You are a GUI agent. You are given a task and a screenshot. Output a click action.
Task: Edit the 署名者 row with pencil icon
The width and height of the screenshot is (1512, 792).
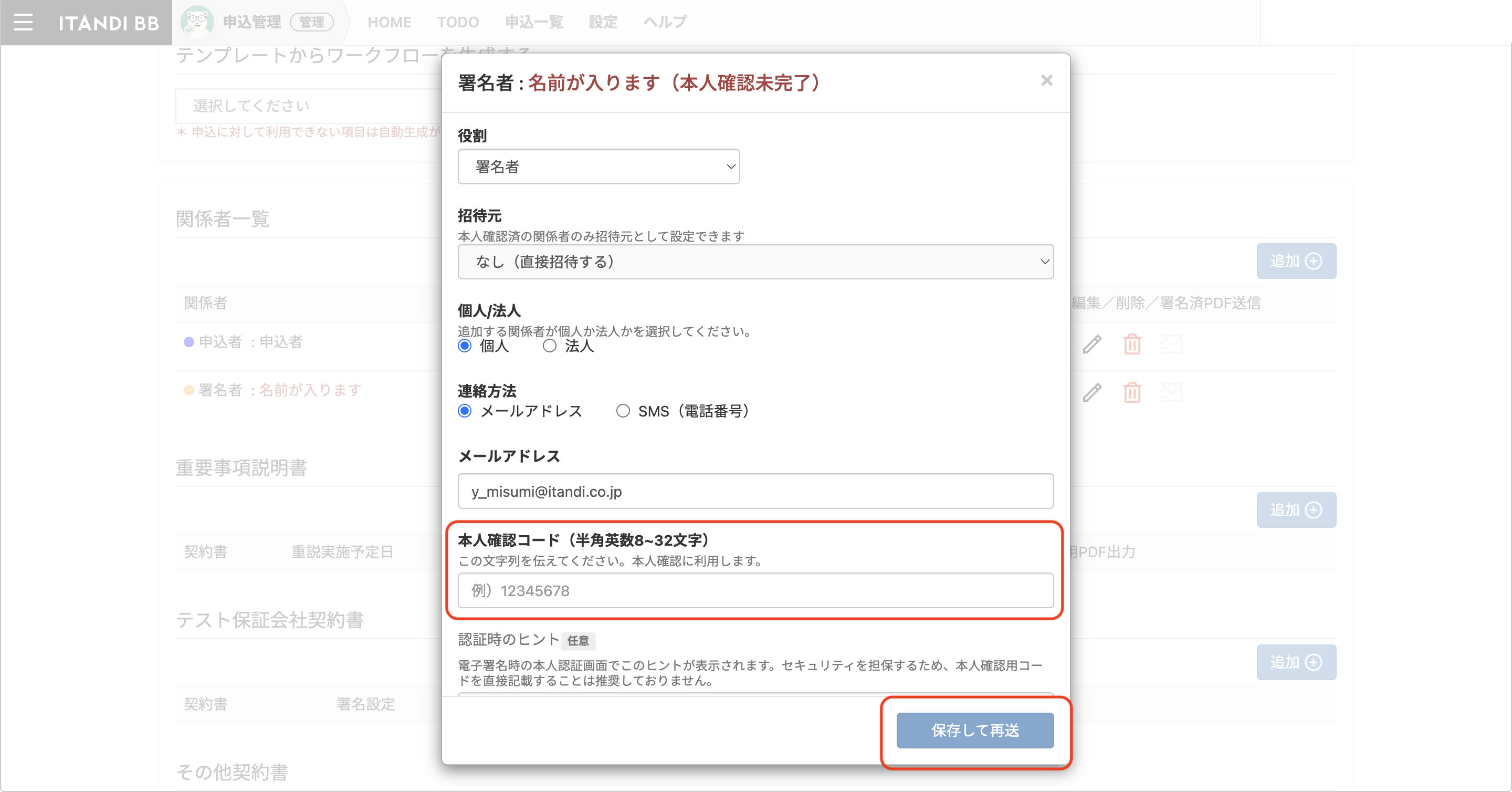[x=1092, y=392]
